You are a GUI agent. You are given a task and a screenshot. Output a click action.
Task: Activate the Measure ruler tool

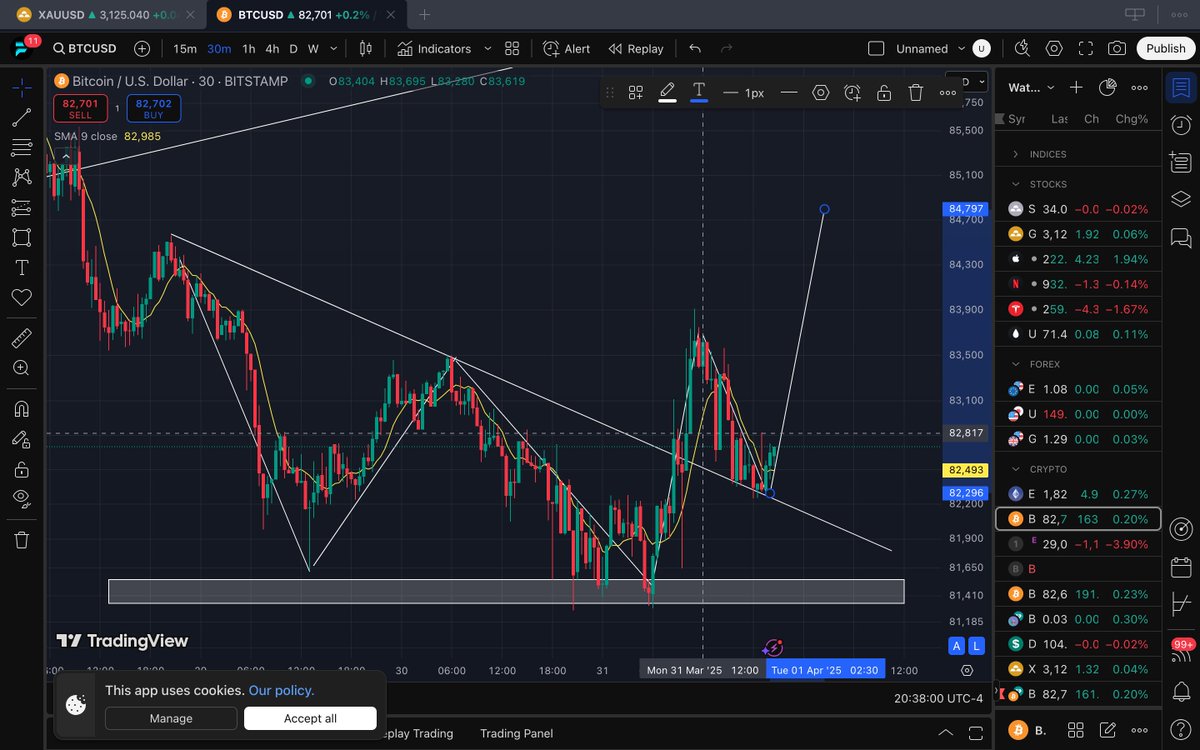(x=20, y=337)
